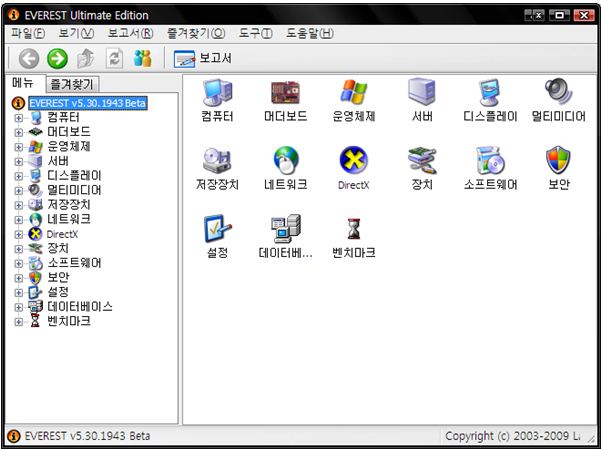Image resolution: width=601 pixels, height=449 pixels.
Task: Expand the 저장장치 tree node
Action: 18,205
